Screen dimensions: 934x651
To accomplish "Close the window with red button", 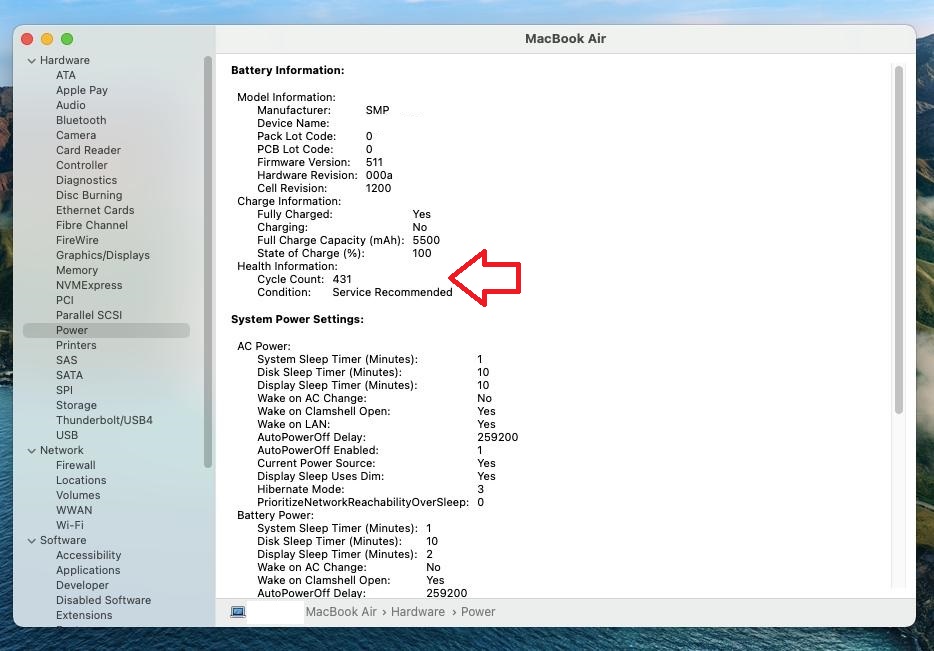I will (x=27, y=39).
